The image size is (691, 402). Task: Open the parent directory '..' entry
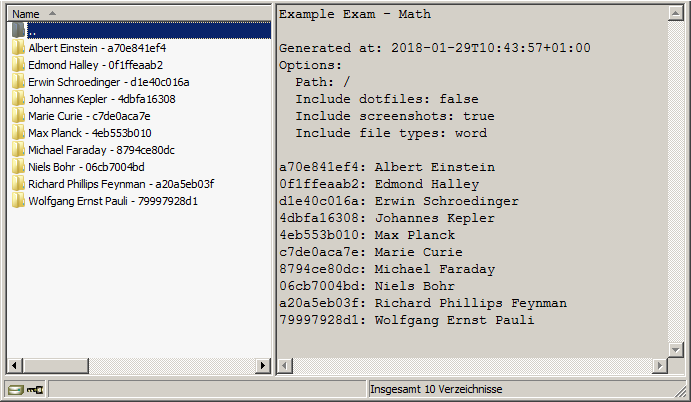[149, 31]
